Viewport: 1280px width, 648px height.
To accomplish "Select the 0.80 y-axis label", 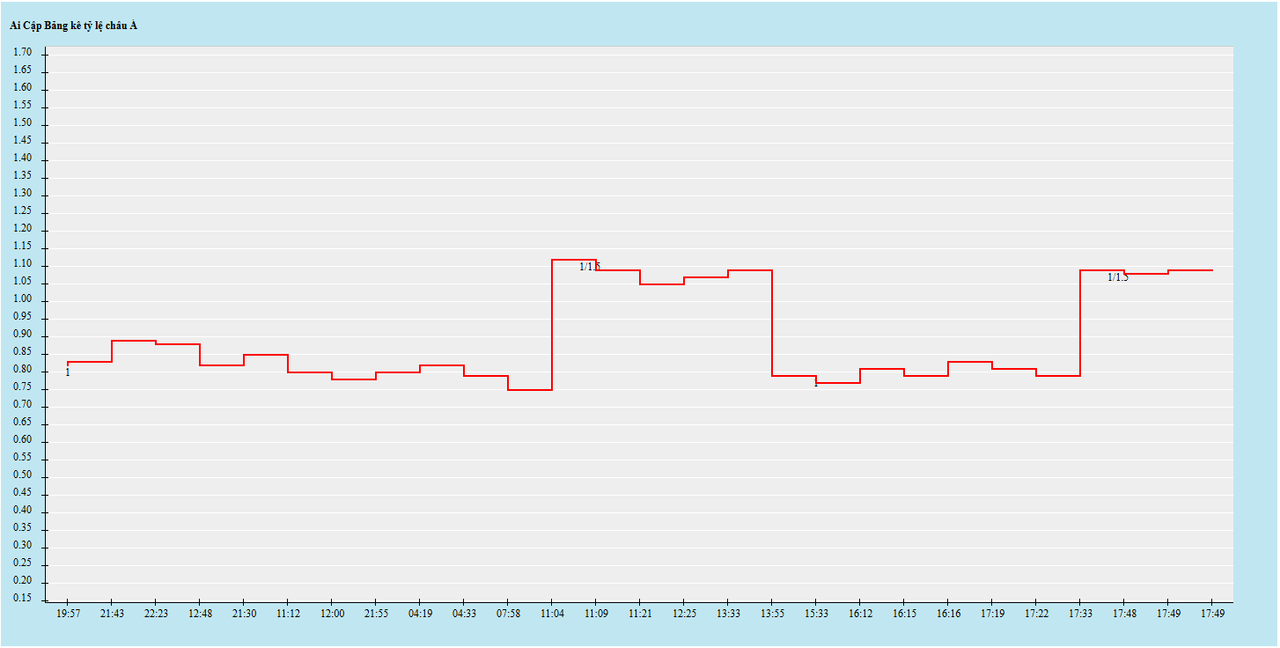I will pos(23,370).
